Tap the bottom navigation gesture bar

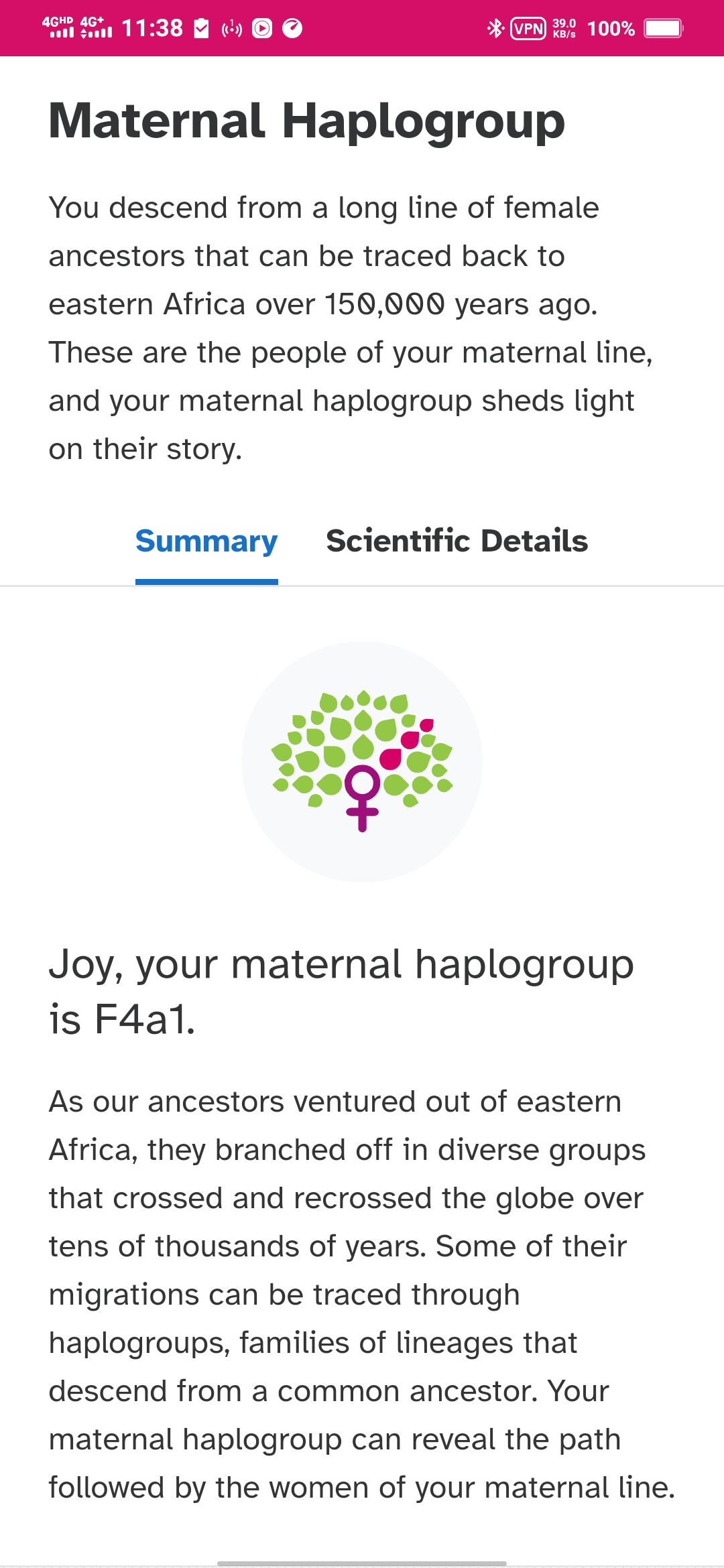point(362,1563)
